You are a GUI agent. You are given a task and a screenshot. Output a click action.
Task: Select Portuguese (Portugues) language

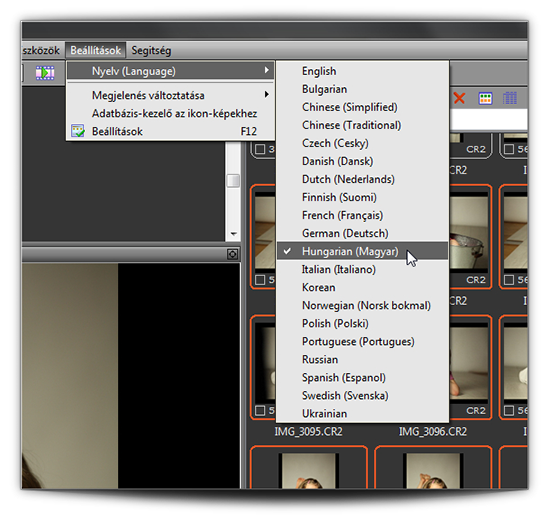point(362,341)
